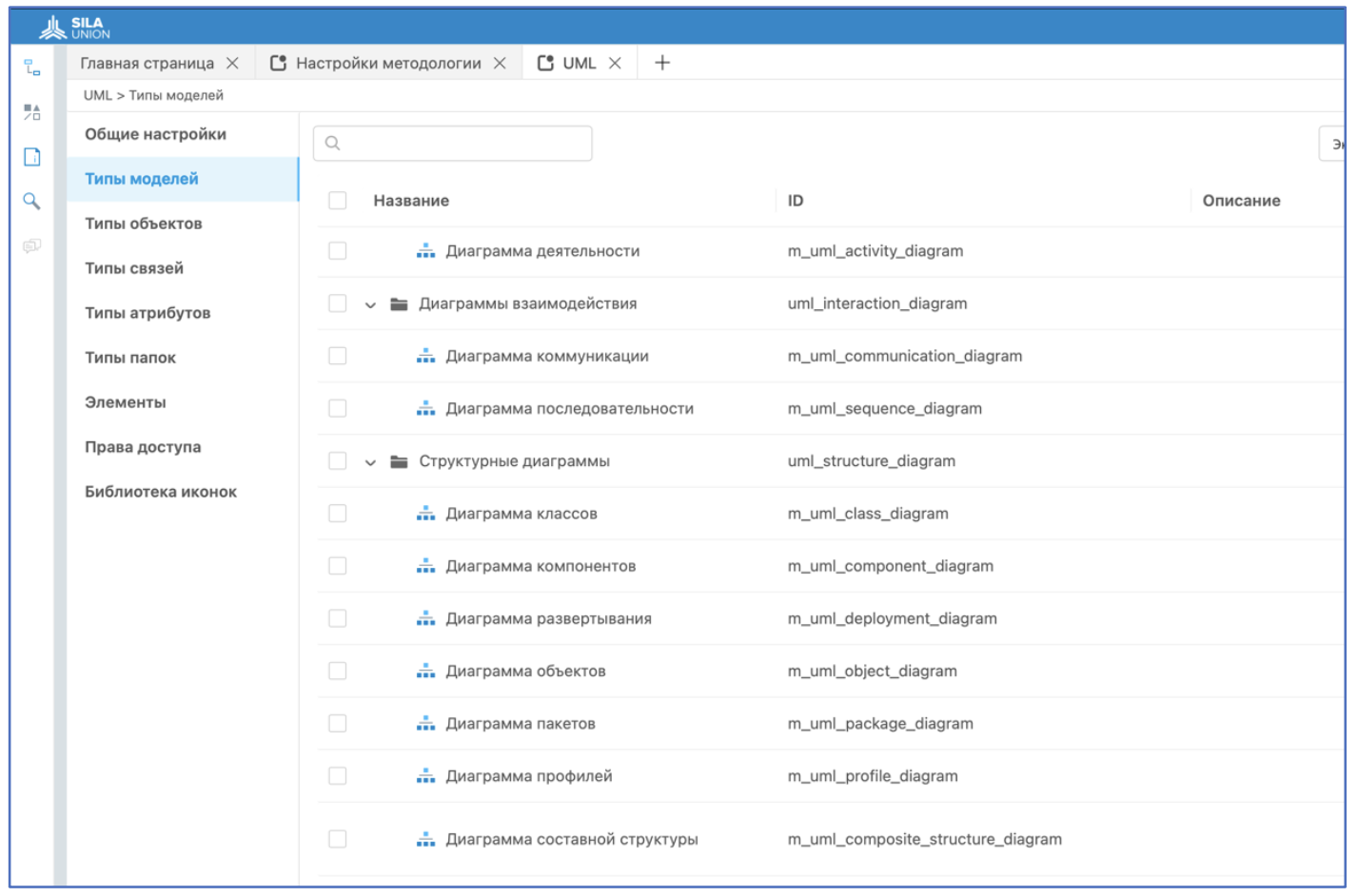Toggle the select-all checkbox in table header
This screenshot has width=1357, height=896.
[338, 201]
